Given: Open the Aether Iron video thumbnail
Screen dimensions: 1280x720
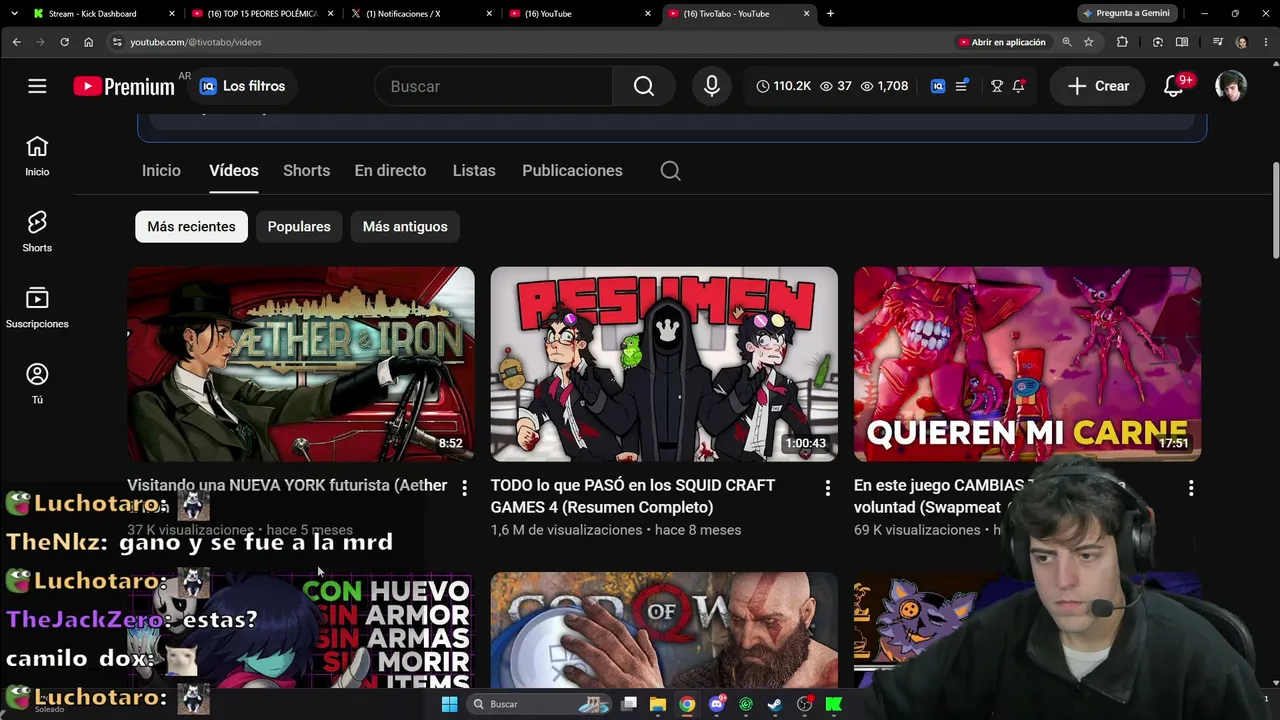Looking at the screenshot, I should (301, 364).
